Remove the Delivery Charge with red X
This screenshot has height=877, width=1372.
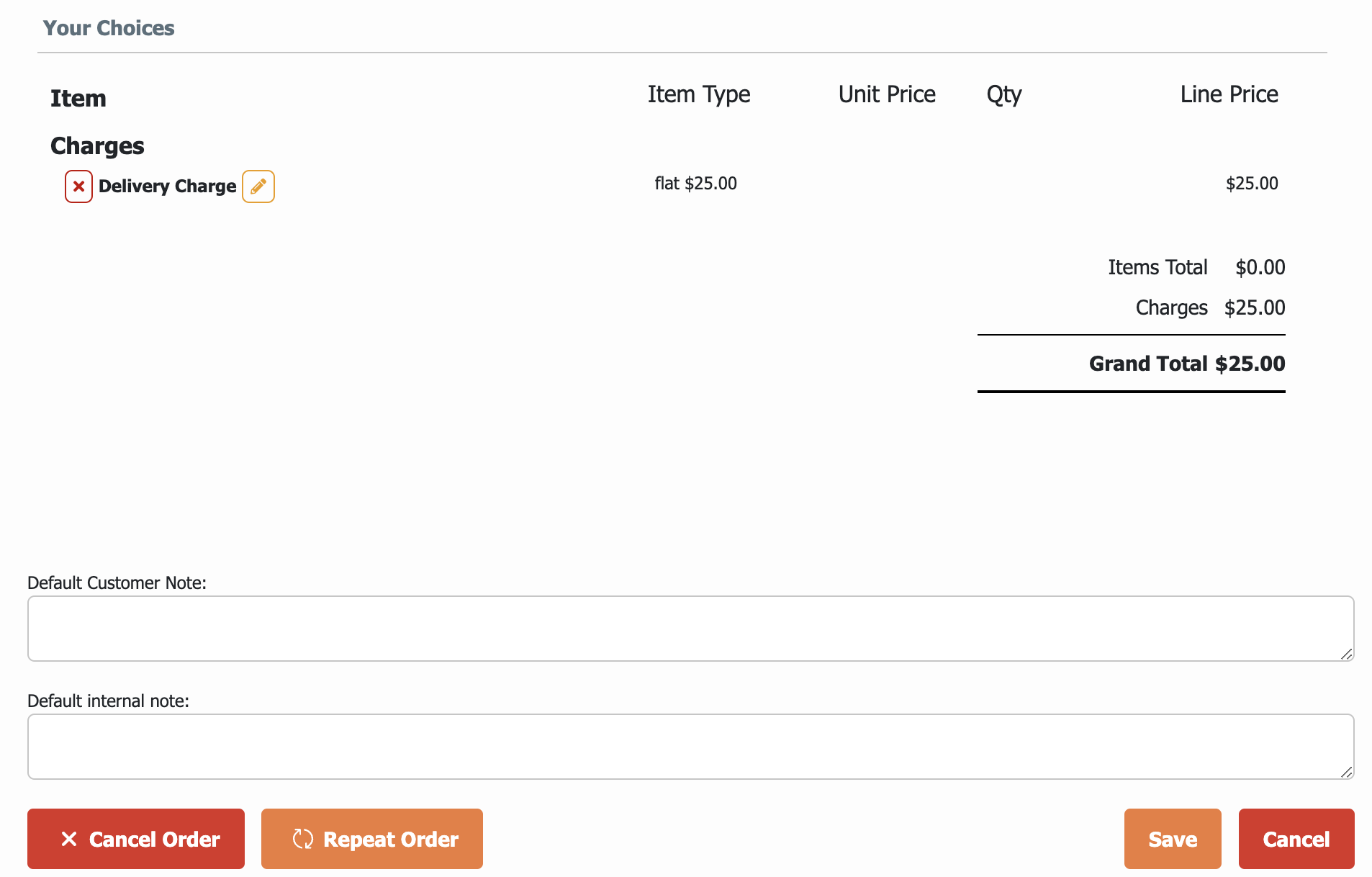point(78,186)
